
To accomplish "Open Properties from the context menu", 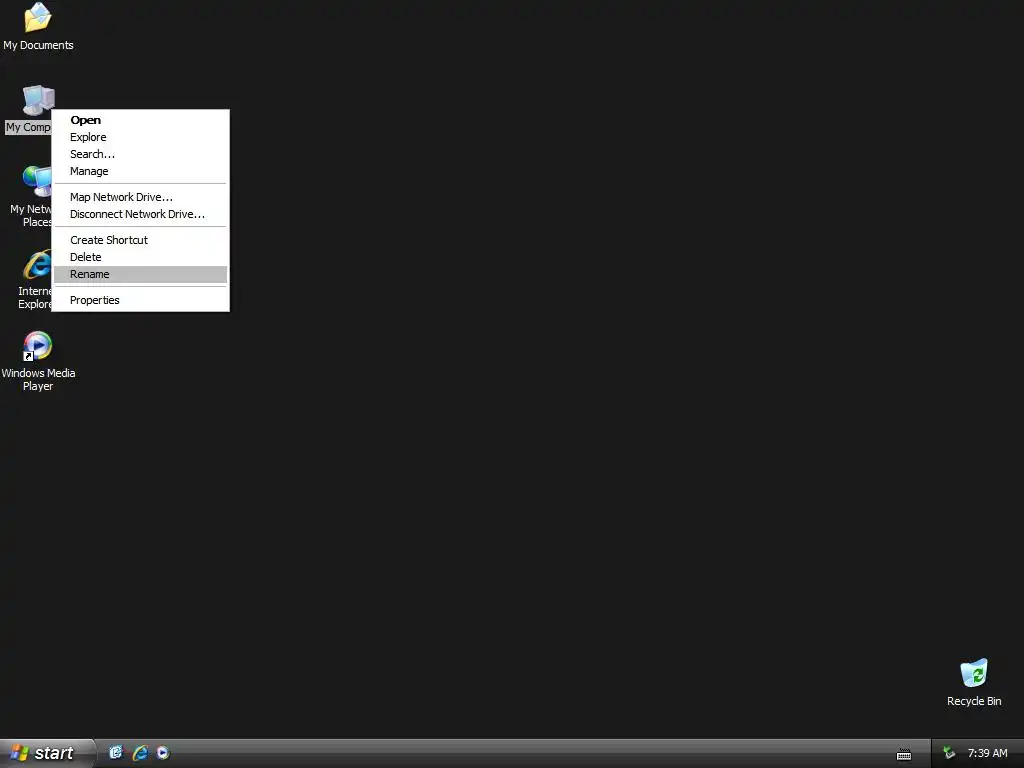I will pyautogui.click(x=140, y=300).
